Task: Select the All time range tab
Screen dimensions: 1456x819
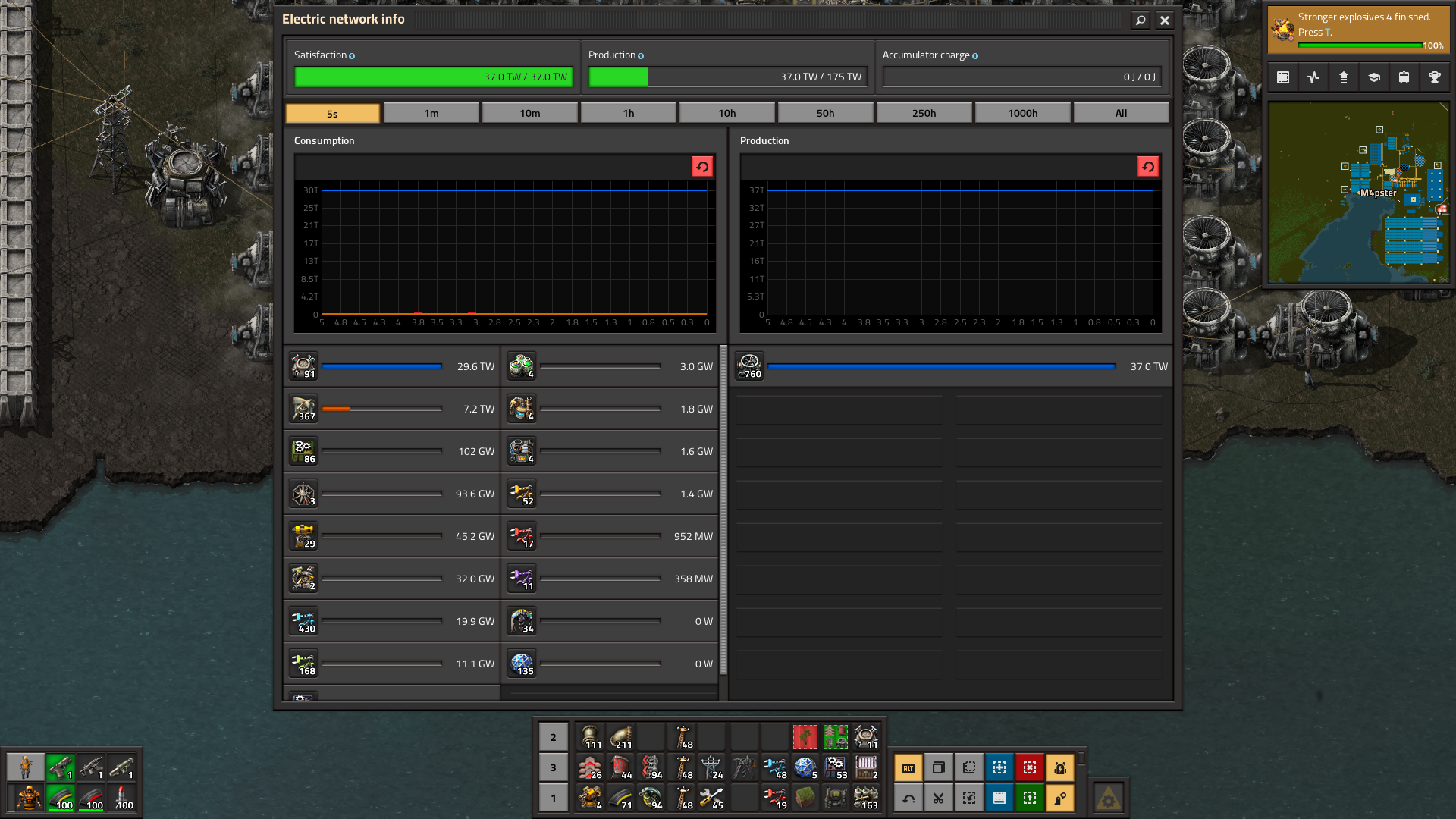Action: point(1122,113)
